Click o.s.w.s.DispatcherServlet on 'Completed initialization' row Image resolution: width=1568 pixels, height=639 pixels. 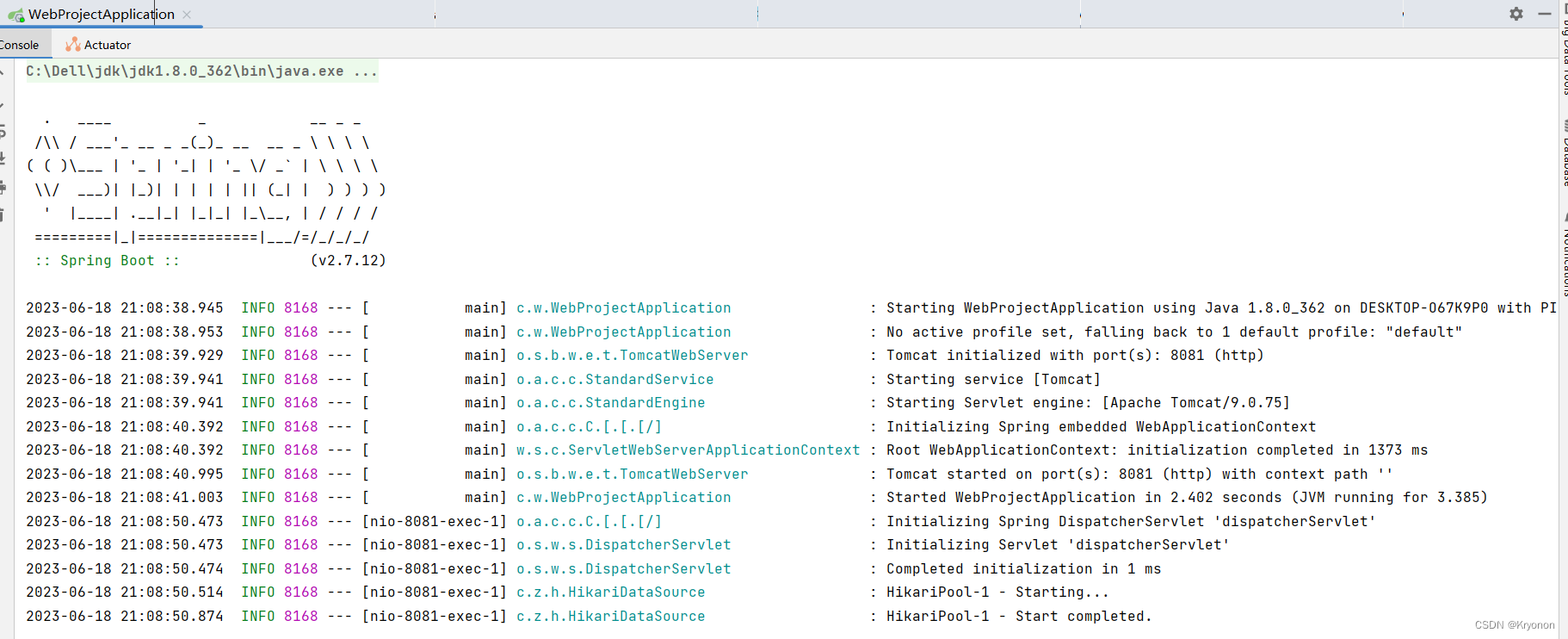click(x=624, y=568)
